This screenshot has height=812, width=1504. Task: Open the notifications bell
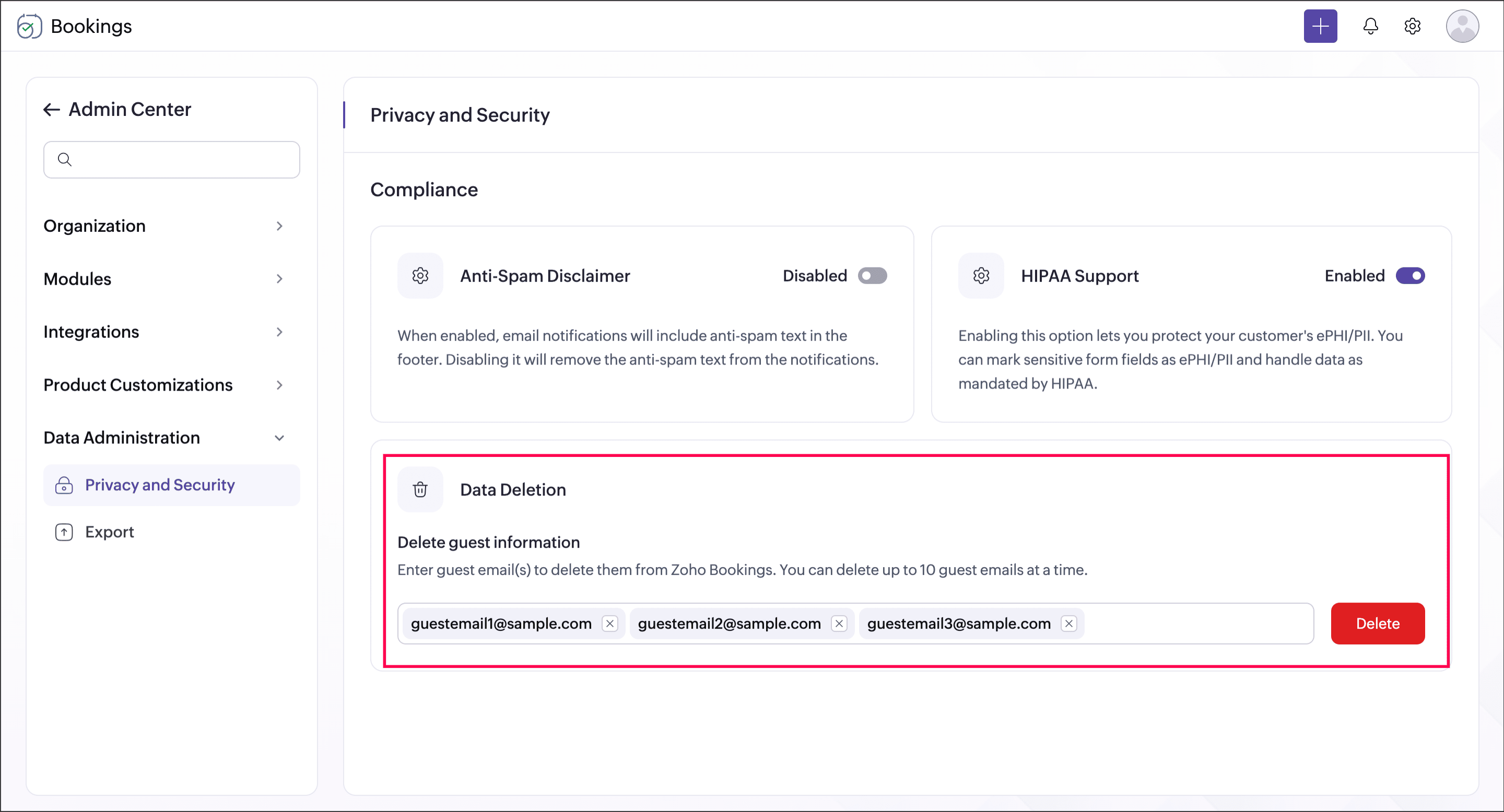1370,26
